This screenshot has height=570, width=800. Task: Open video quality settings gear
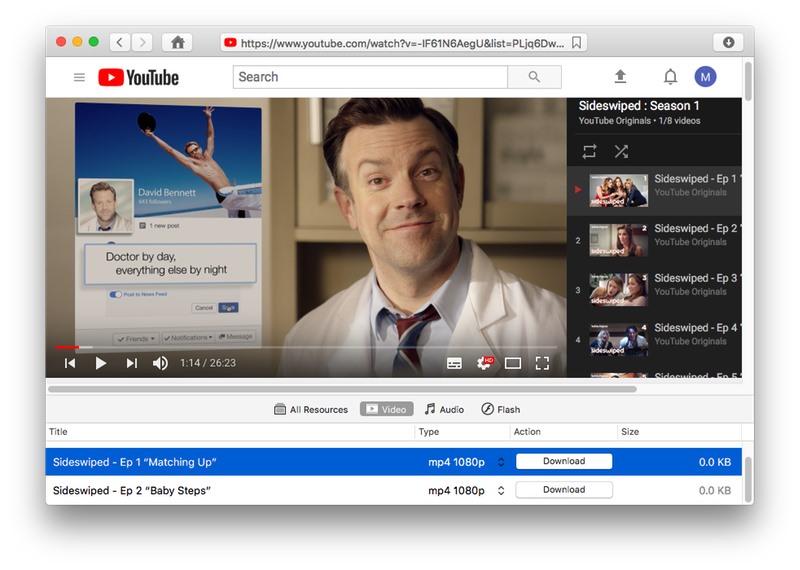[484, 363]
